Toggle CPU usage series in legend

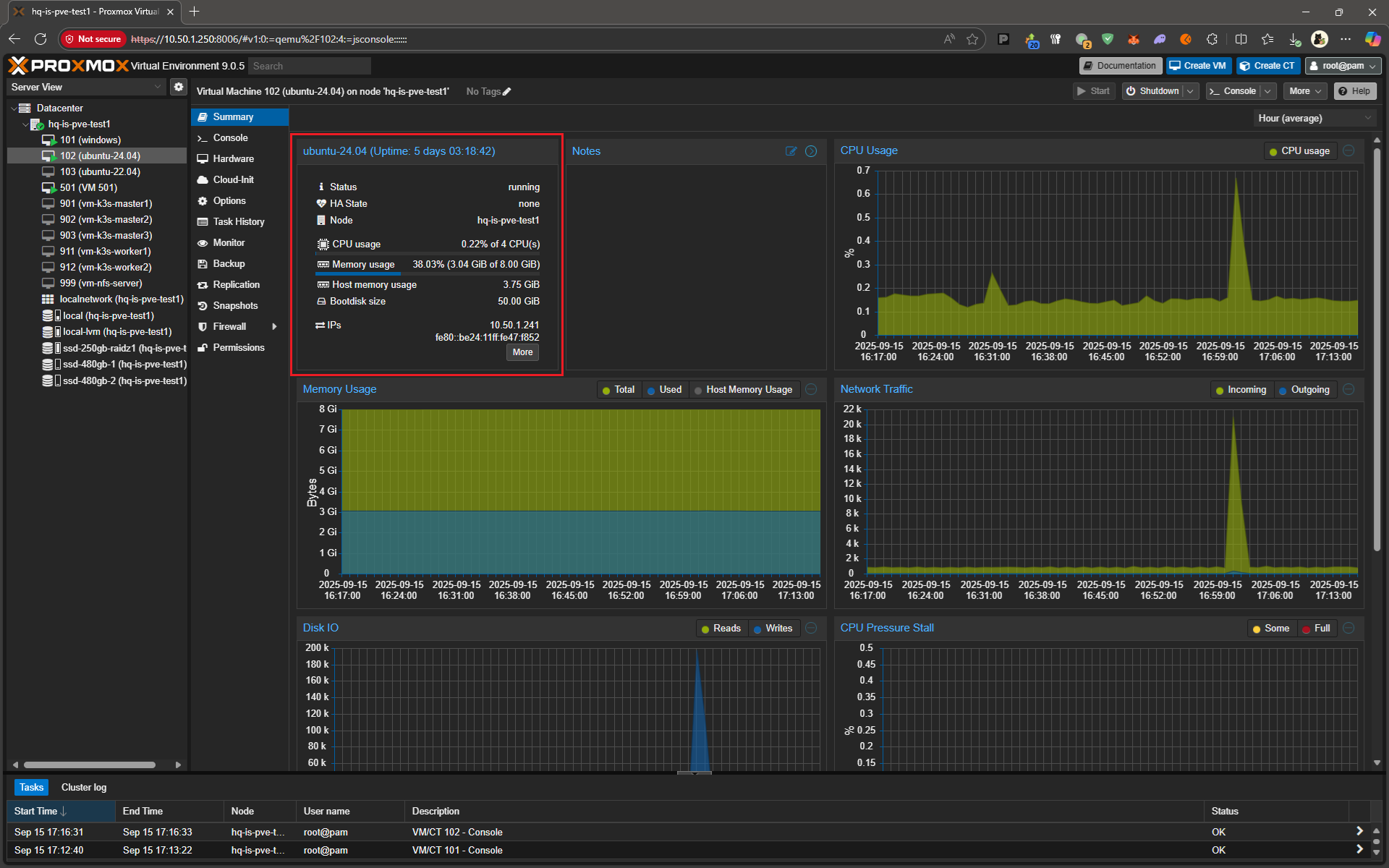pos(1299,151)
